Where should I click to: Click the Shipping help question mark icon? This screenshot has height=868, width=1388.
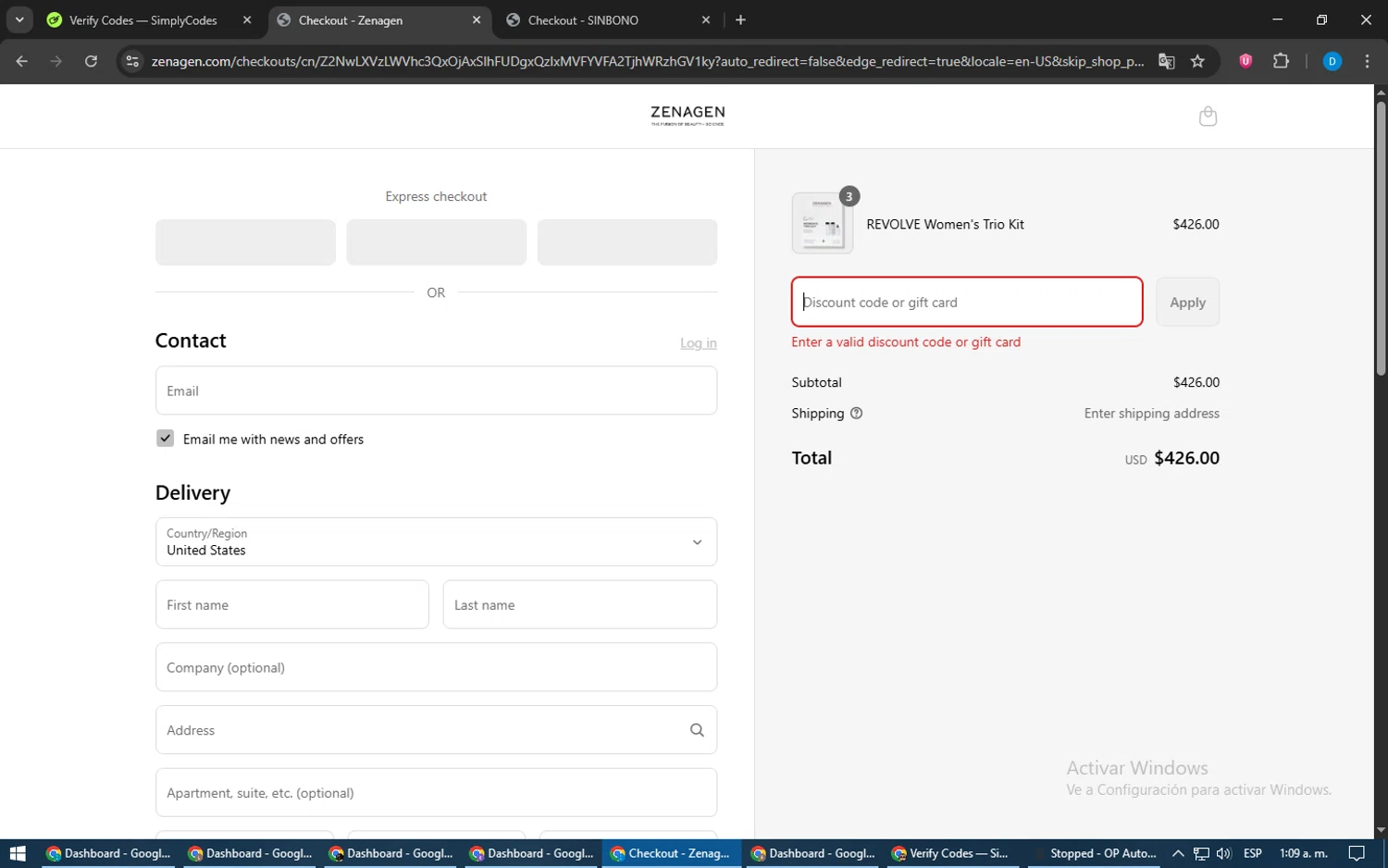856,414
